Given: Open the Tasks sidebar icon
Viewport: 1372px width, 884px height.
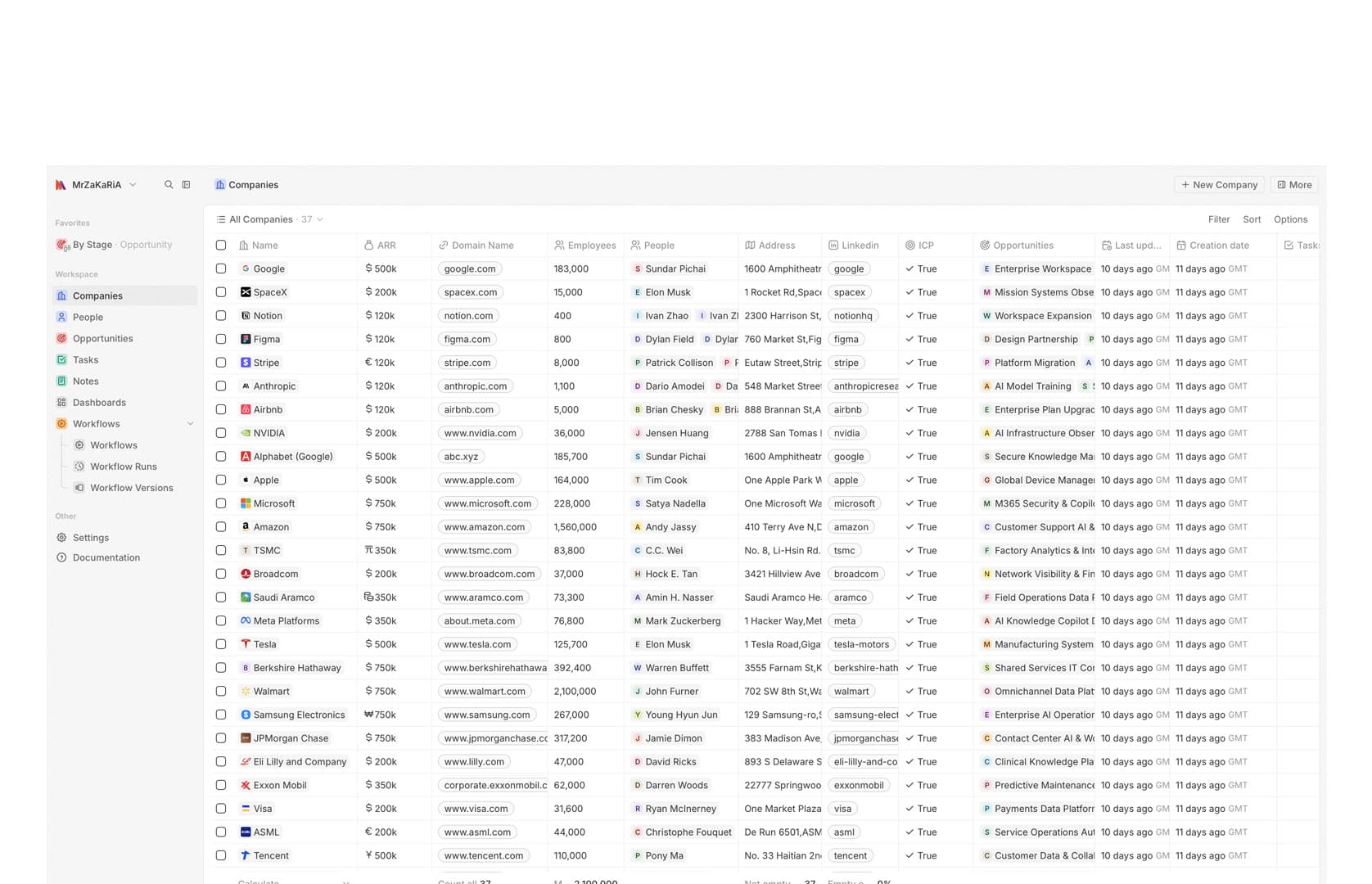Looking at the screenshot, I should pos(61,359).
